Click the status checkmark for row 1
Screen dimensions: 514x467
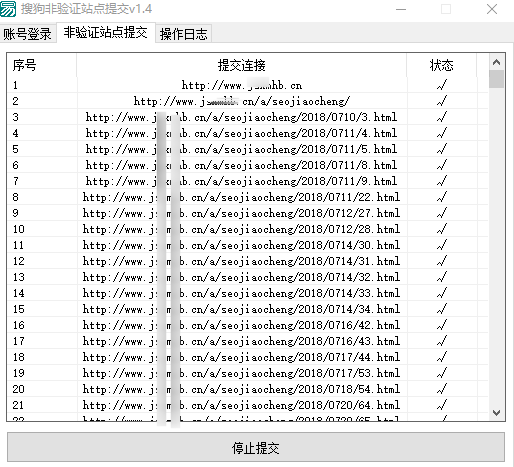click(x=441, y=85)
